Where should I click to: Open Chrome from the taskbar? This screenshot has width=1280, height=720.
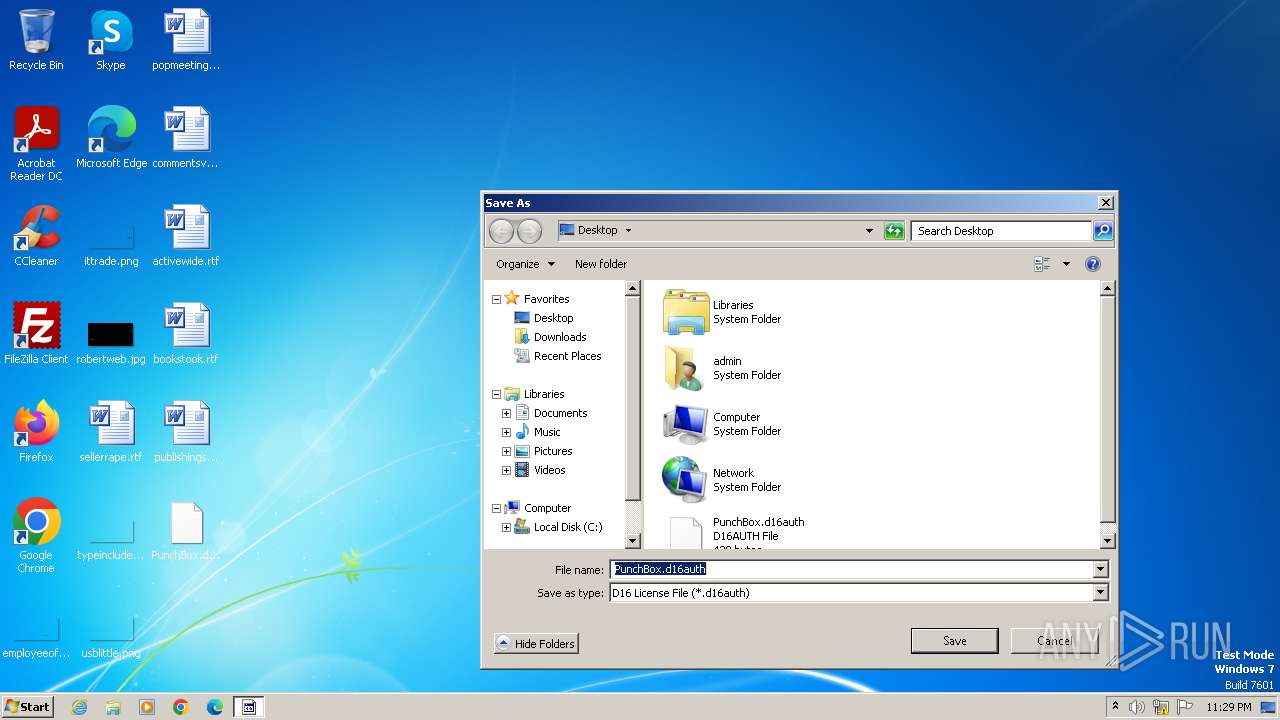click(x=181, y=707)
